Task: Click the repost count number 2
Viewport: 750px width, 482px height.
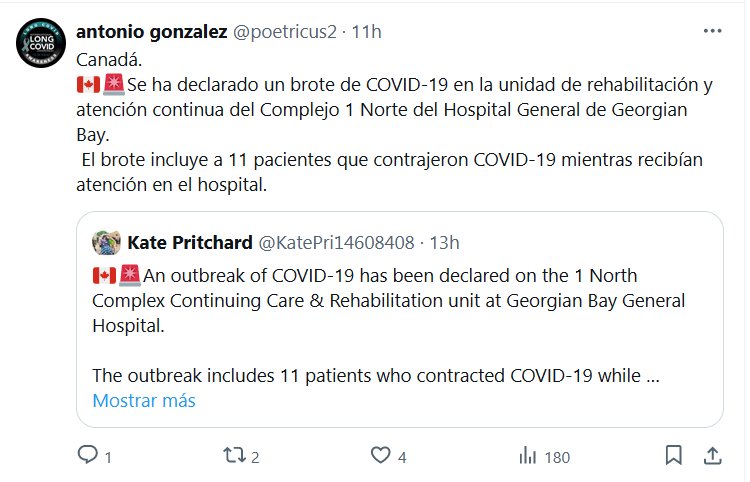Action: pyautogui.click(x=256, y=457)
